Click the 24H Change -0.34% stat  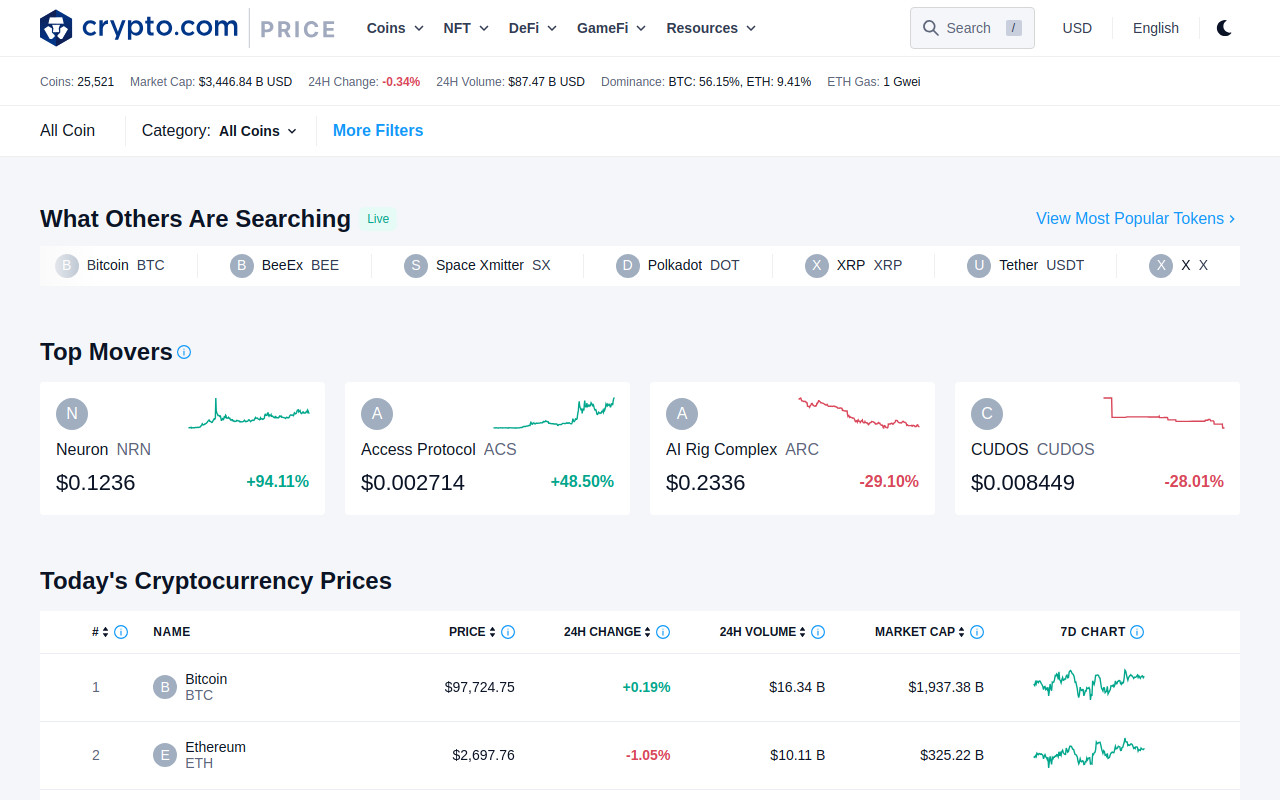[x=364, y=82]
